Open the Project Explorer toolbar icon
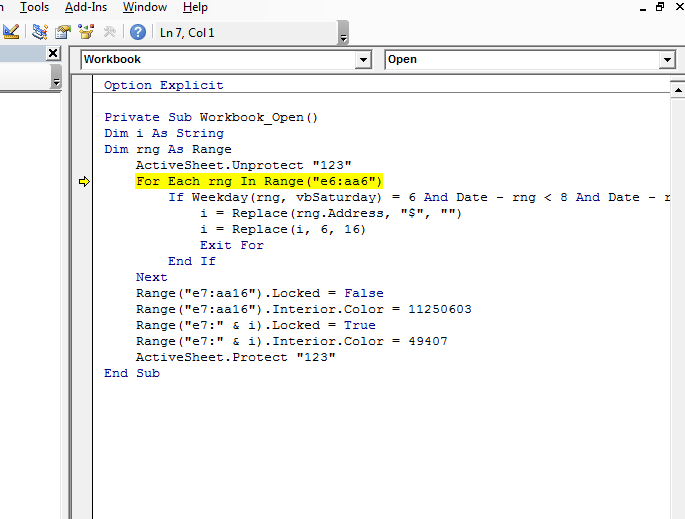The height and width of the screenshot is (519, 685). 40,32
